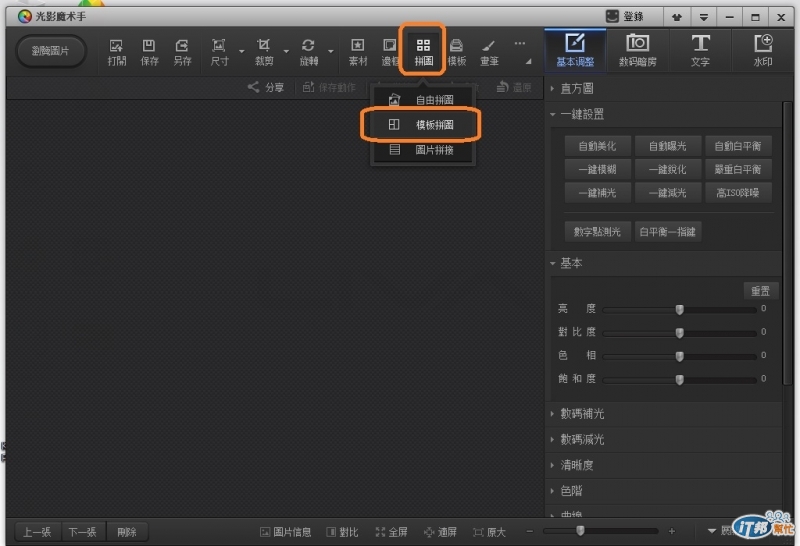800x546 pixels.
Task: Click the zoom out minus icon
Action: [530, 531]
